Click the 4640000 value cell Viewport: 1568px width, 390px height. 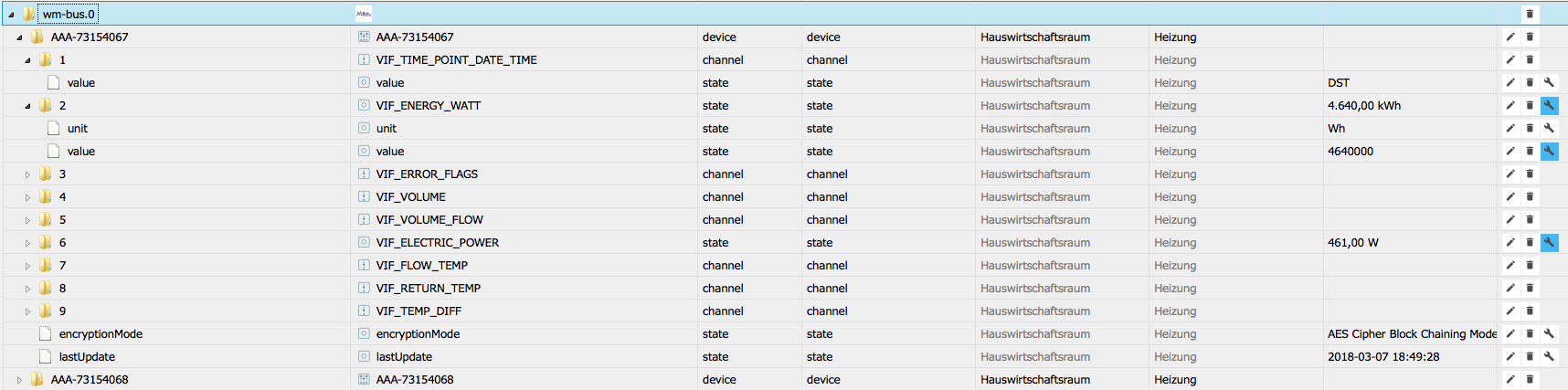pos(1351,152)
